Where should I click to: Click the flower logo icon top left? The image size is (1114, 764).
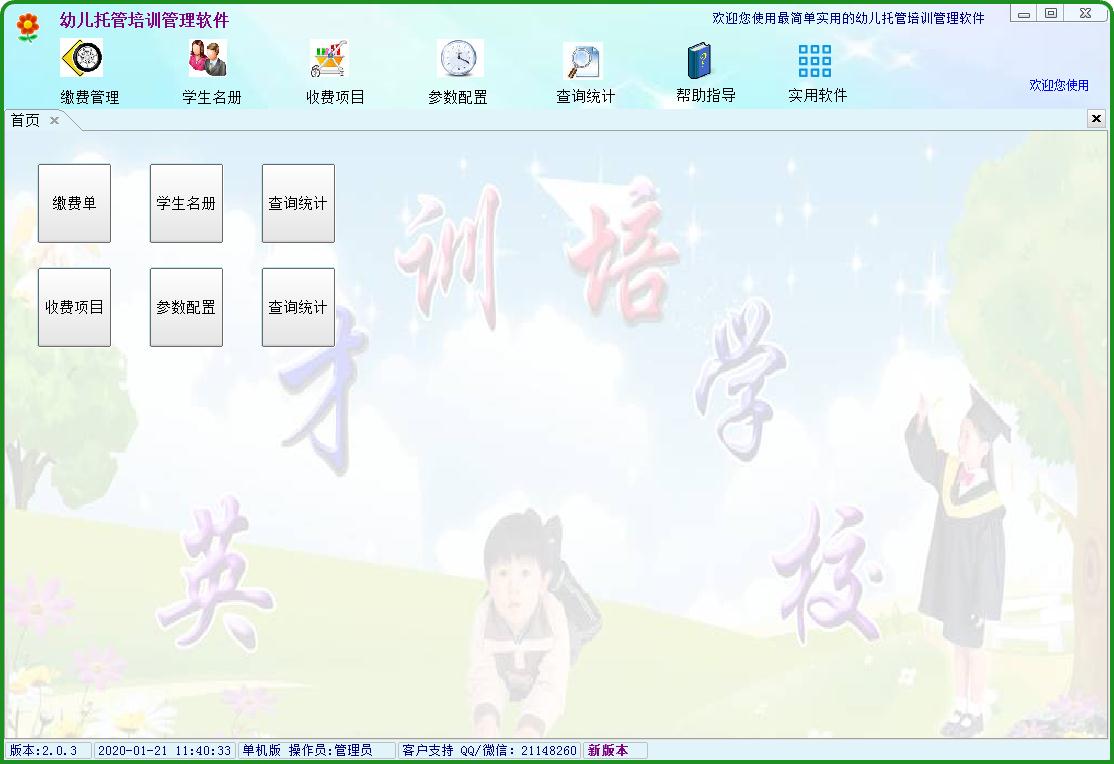(x=25, y=25)
